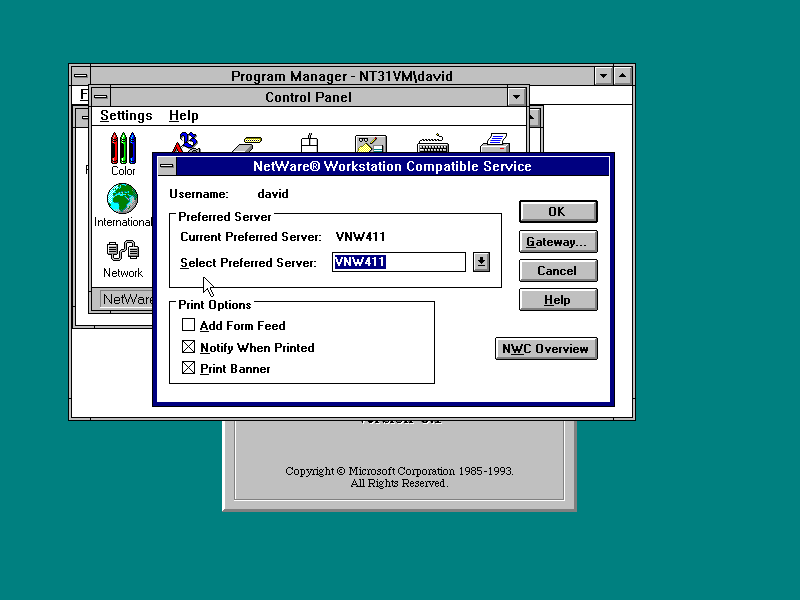Open the NWC Overview
Viewport: 800px width, 600px height.
pos(546,349)
